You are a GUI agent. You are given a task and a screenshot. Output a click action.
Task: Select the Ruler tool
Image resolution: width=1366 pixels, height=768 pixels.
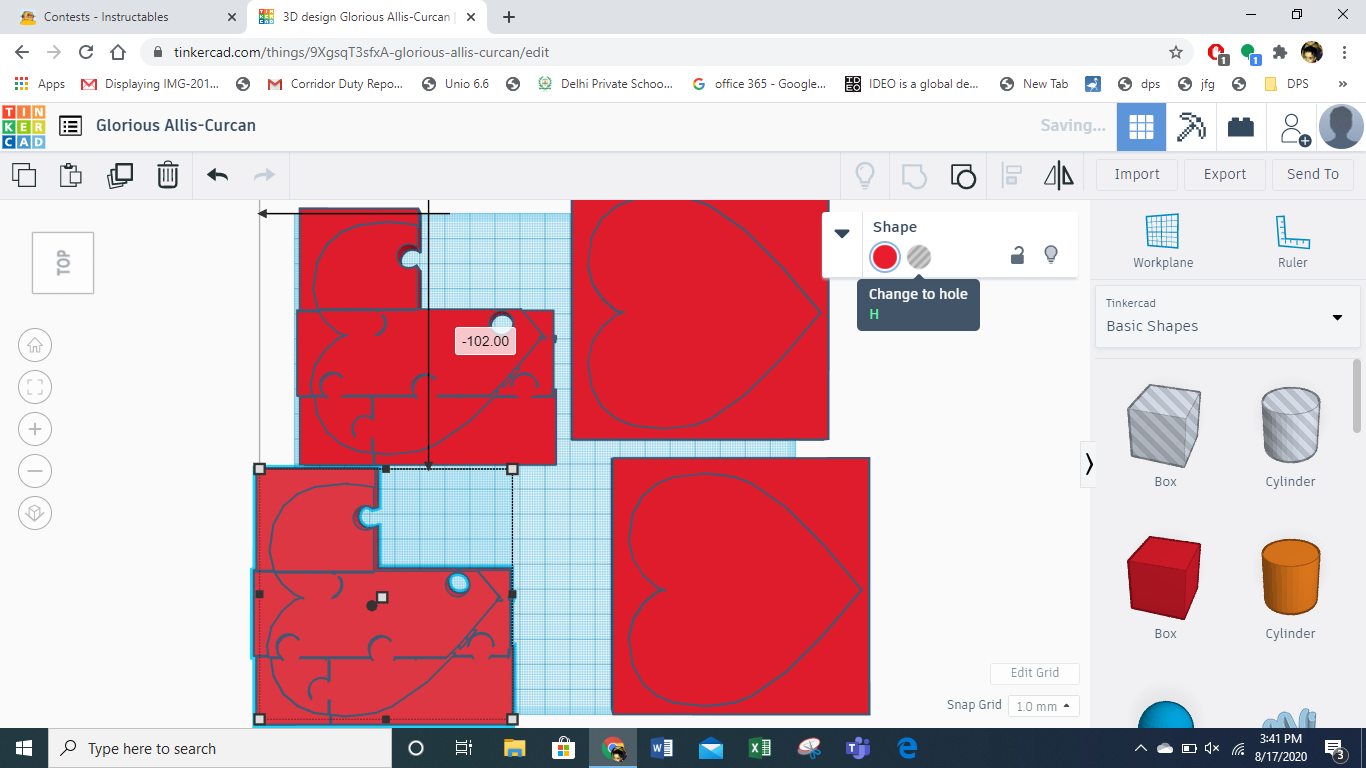(x=1292, y=241)
